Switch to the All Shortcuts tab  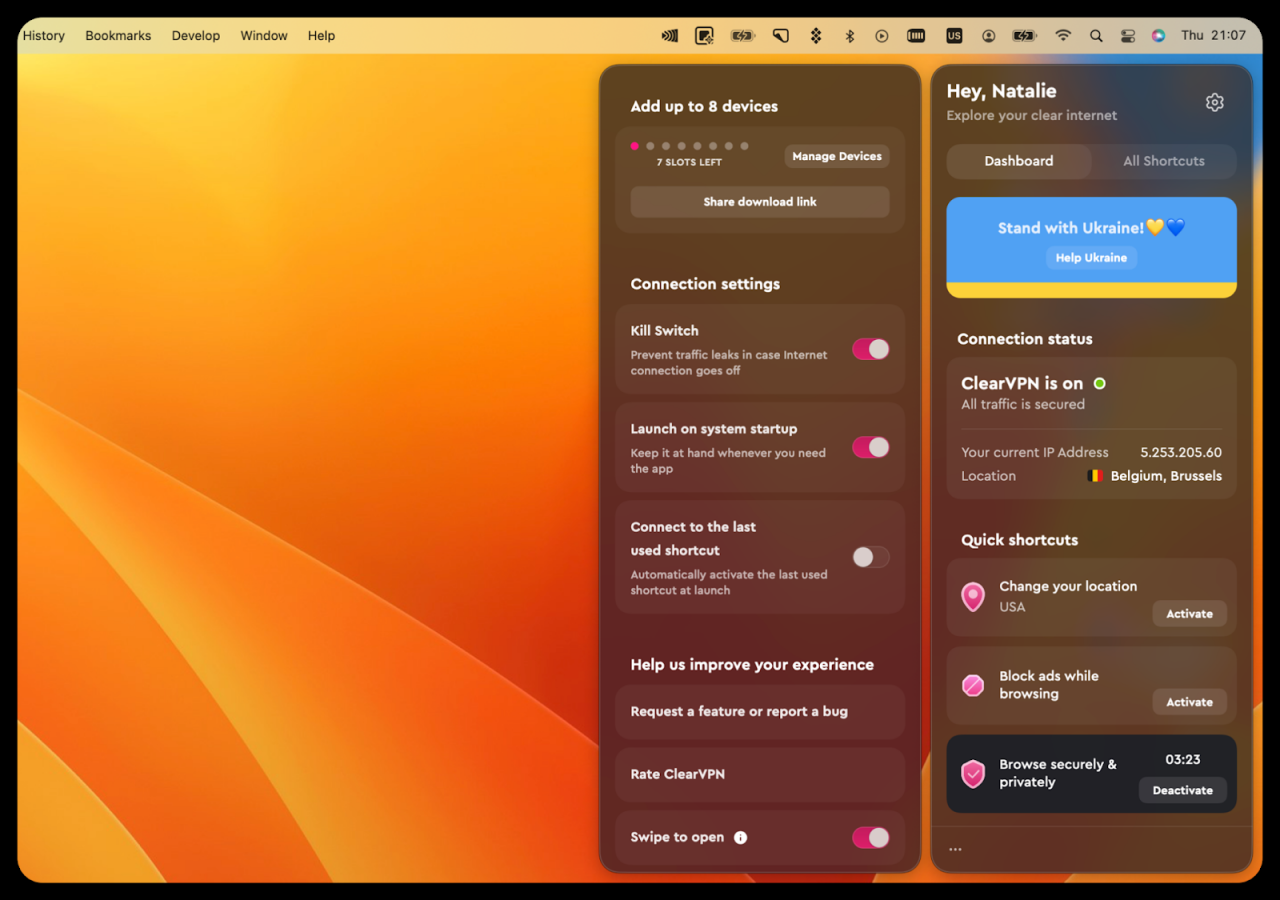[1164, 161]
